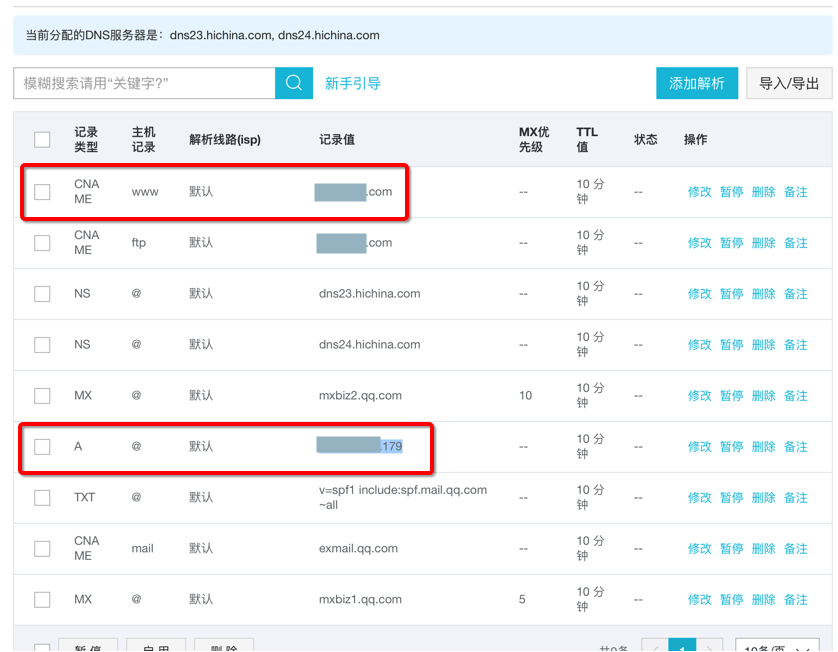Open the 新手引导 beginner guide link
The image size is (838, 652).
[353, 83]
